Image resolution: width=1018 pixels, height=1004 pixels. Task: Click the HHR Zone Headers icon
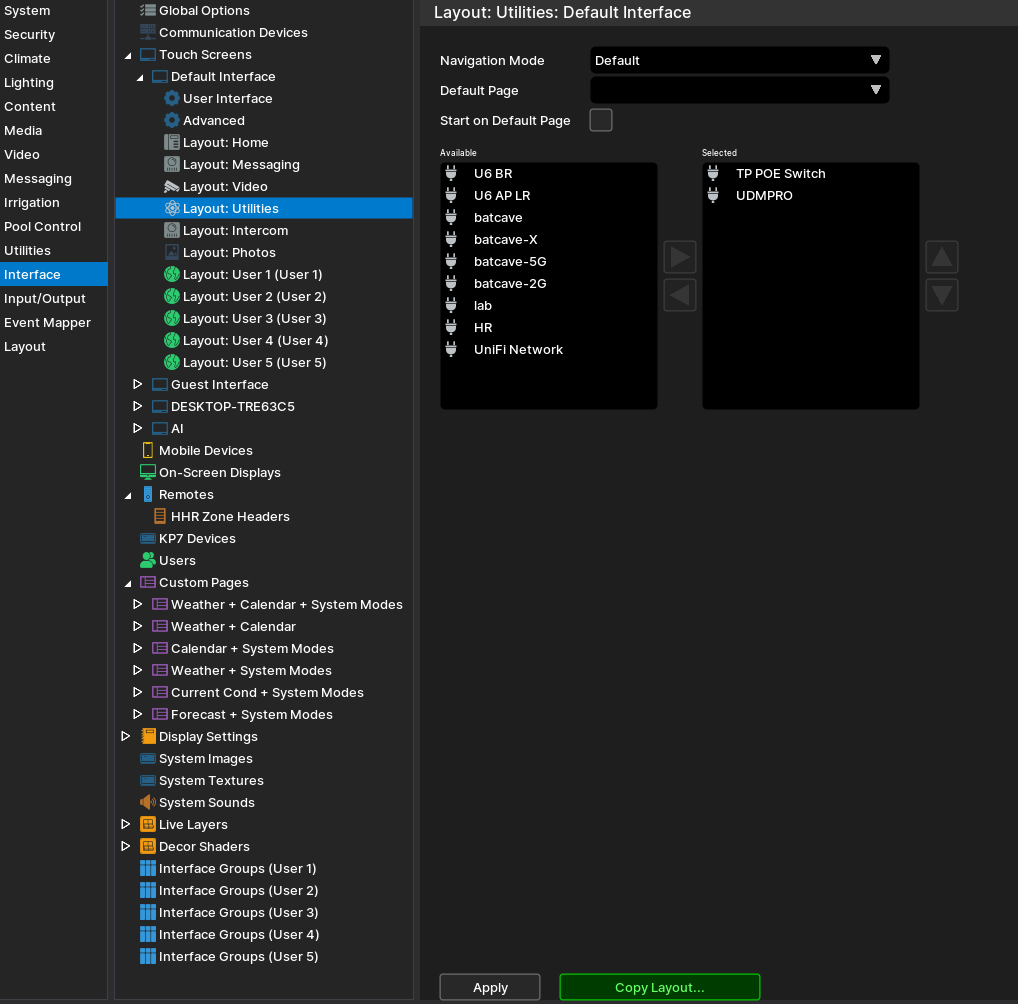click(160, 516)
